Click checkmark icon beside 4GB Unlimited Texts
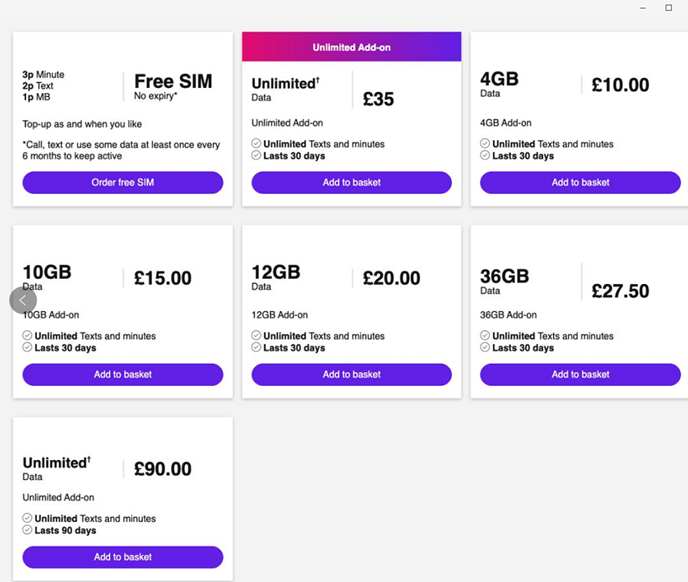Screen dimensions: 688x582 point(485,144)
